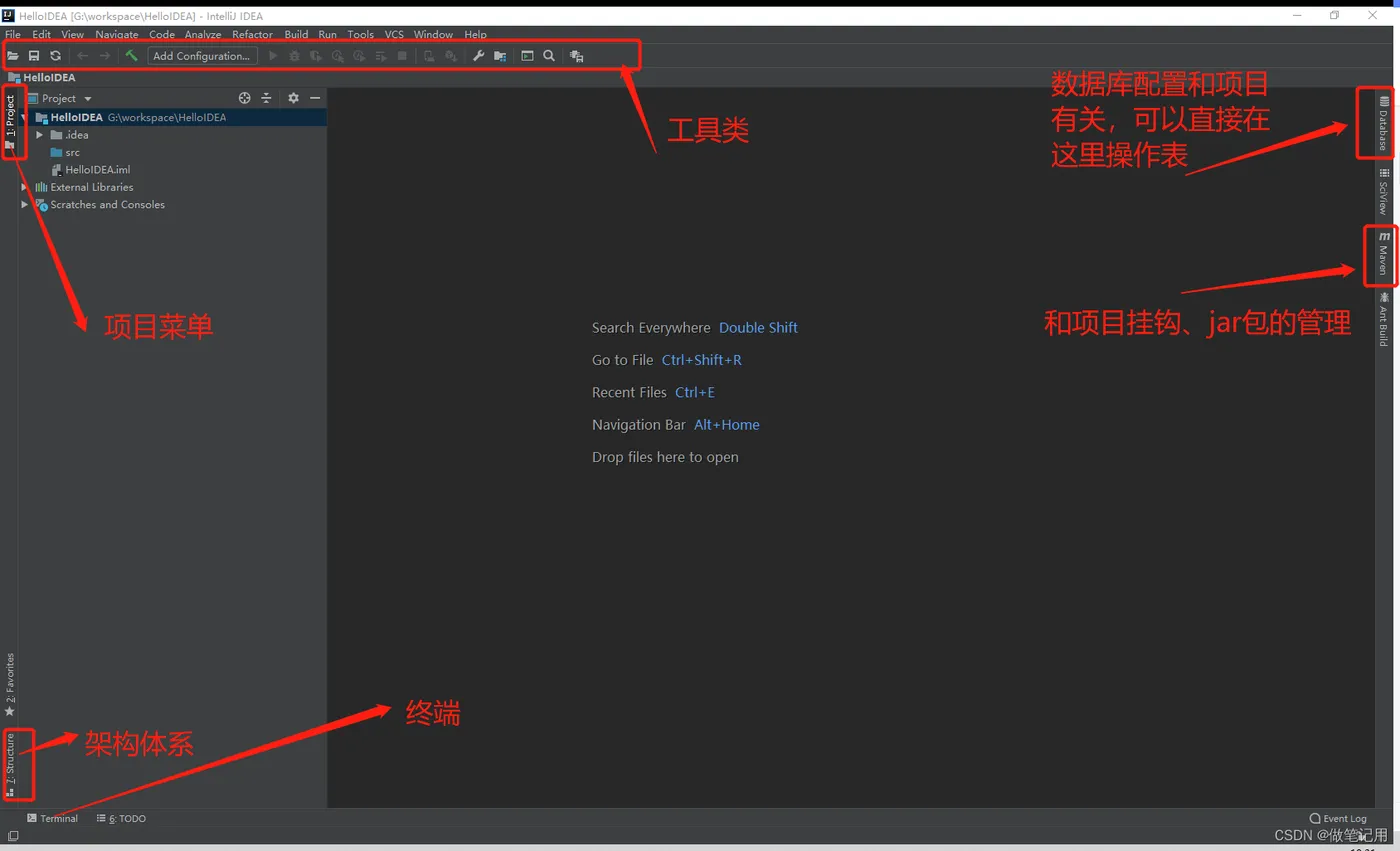
Task: Click the Back navigation arrow
Action: pyautogui.click(x=83, y=56)
